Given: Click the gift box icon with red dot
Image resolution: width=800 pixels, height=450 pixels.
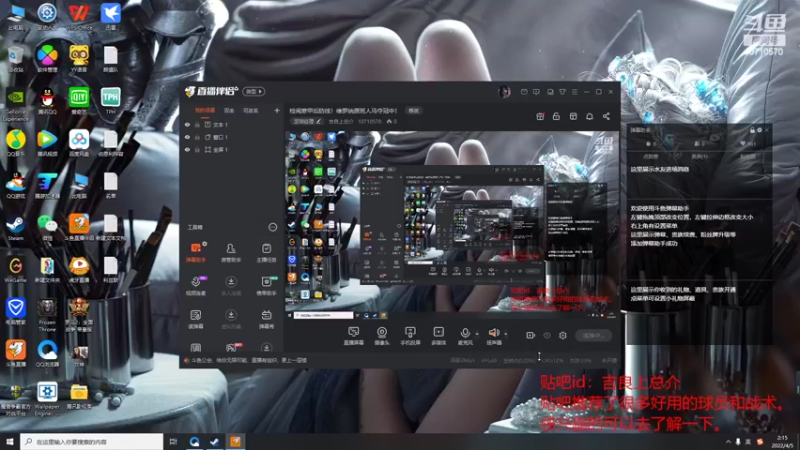Looking at the screenshot, I should (540, 116).
